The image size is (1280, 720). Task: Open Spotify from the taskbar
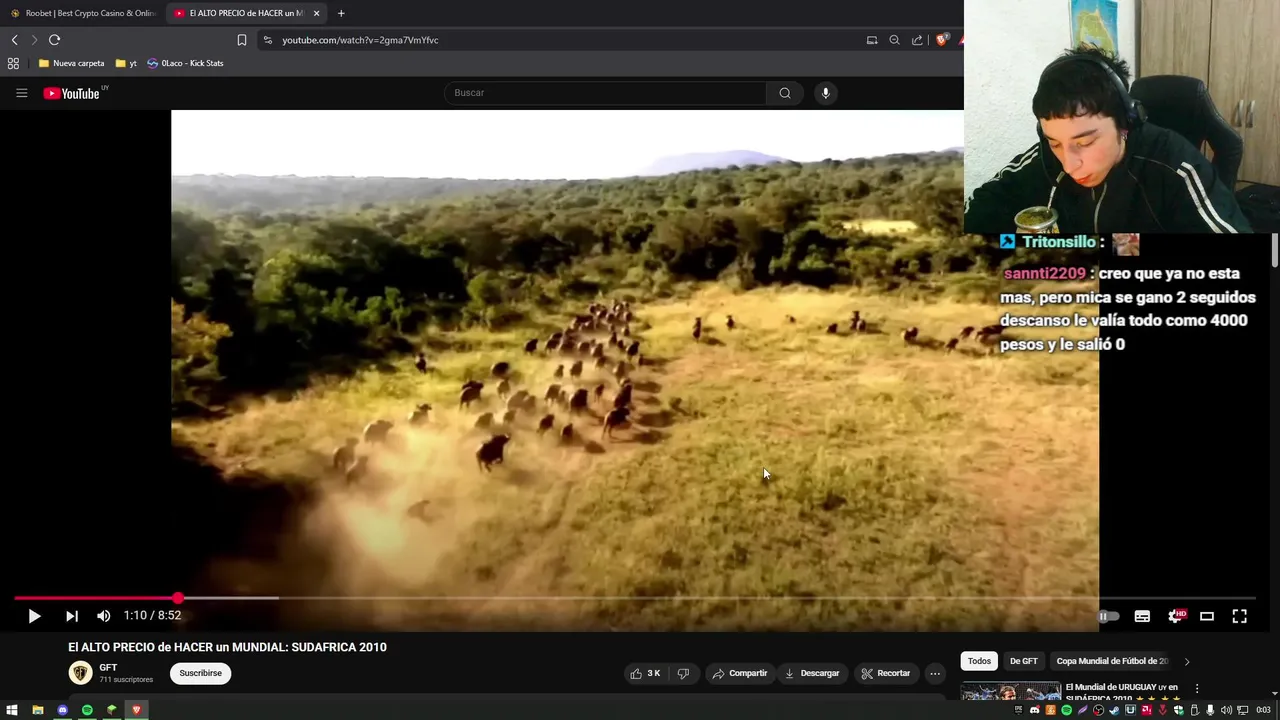coord(87,710)
